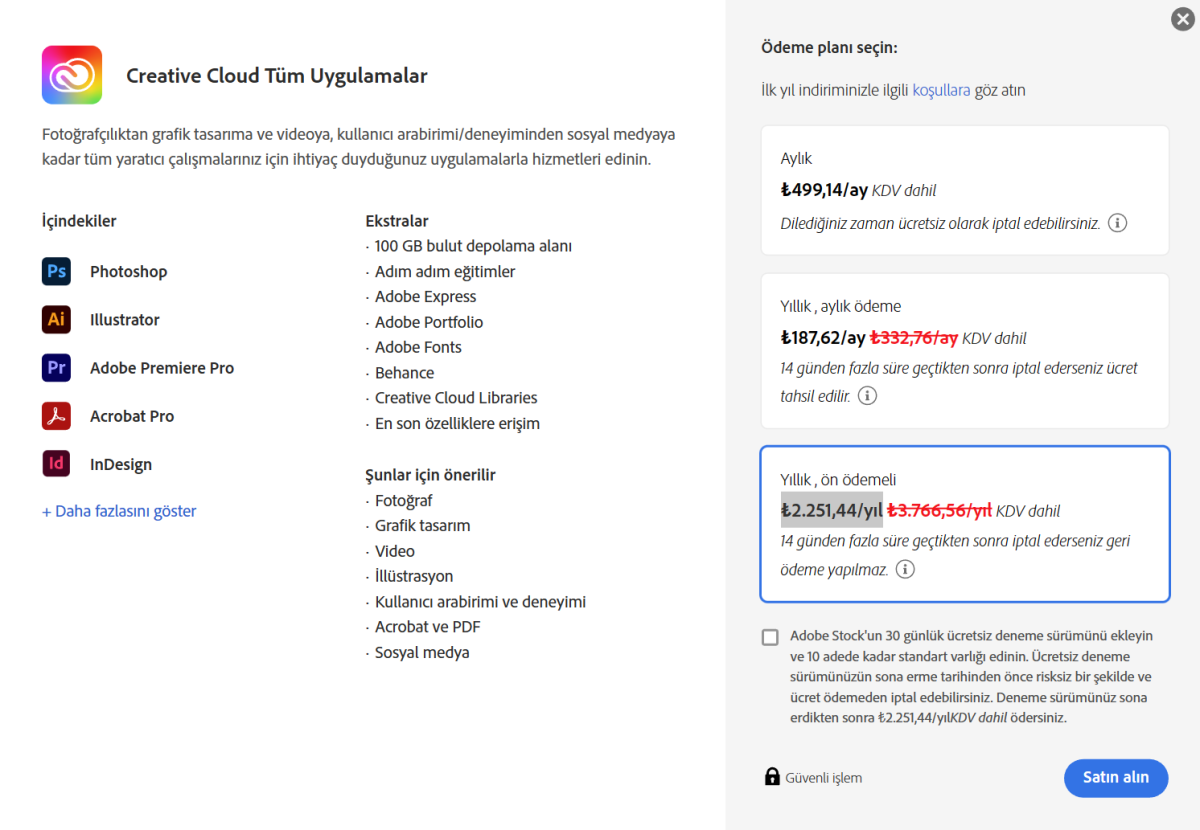Select the Yıllık, ön ödemeli plan
Screen dimensions: 1200x830
click(x=965, y=524)
